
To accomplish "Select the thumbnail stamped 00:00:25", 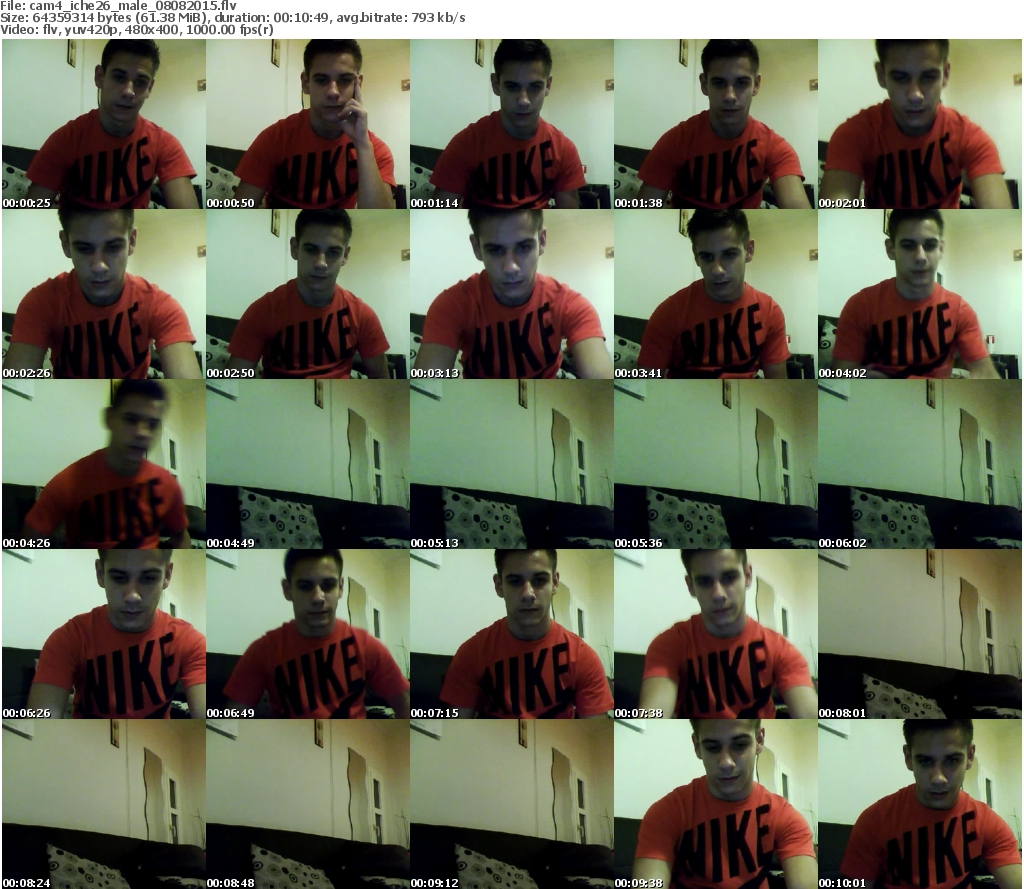I will [x=104, y=124].
